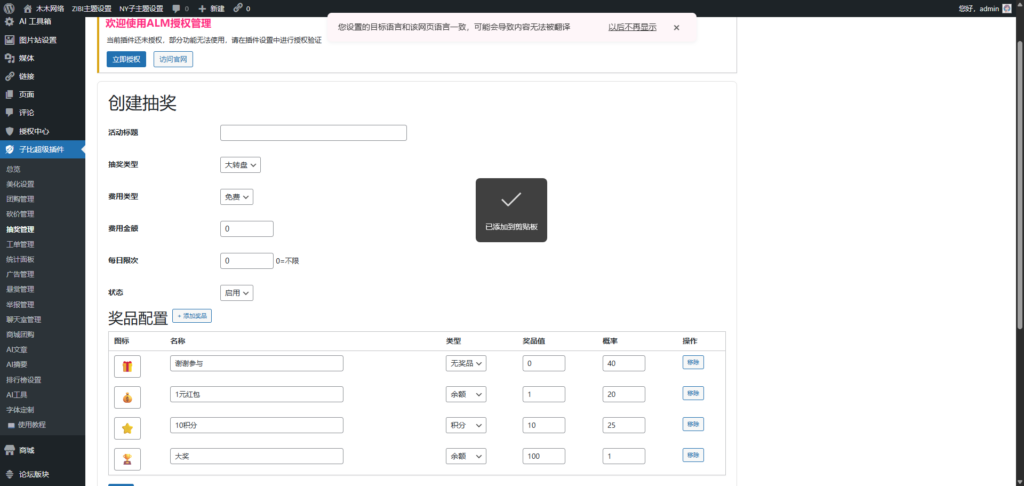Select 团购管理 in the sidebar submenu
Viewport: 1024px width, 486px height.
(20, 199)
